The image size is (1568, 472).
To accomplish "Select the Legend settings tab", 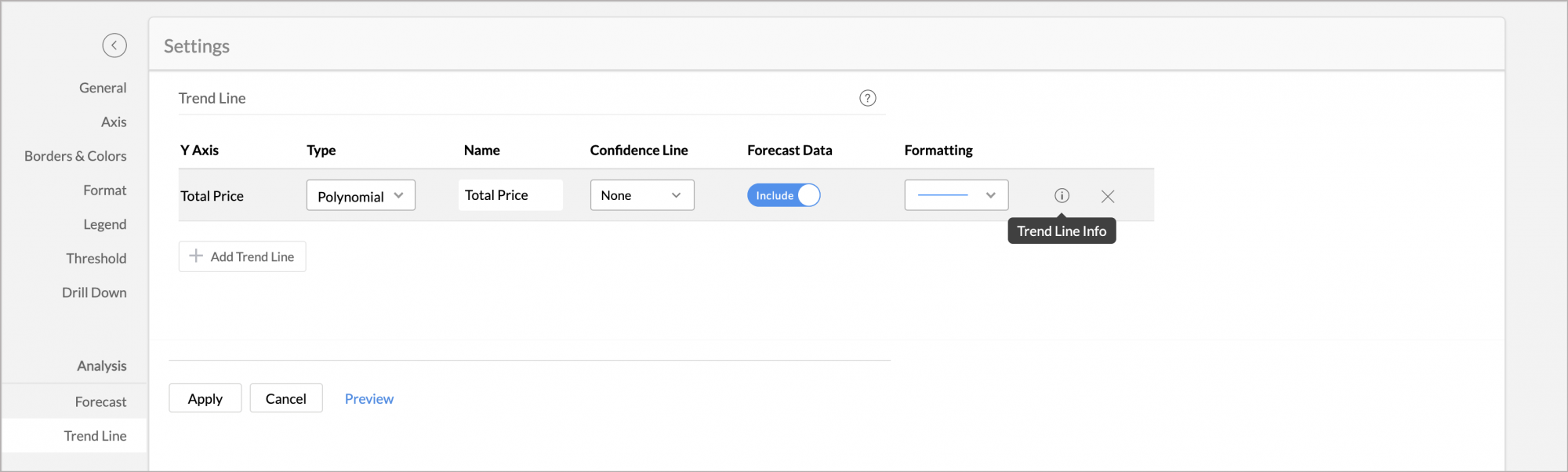I will point(105,224).
